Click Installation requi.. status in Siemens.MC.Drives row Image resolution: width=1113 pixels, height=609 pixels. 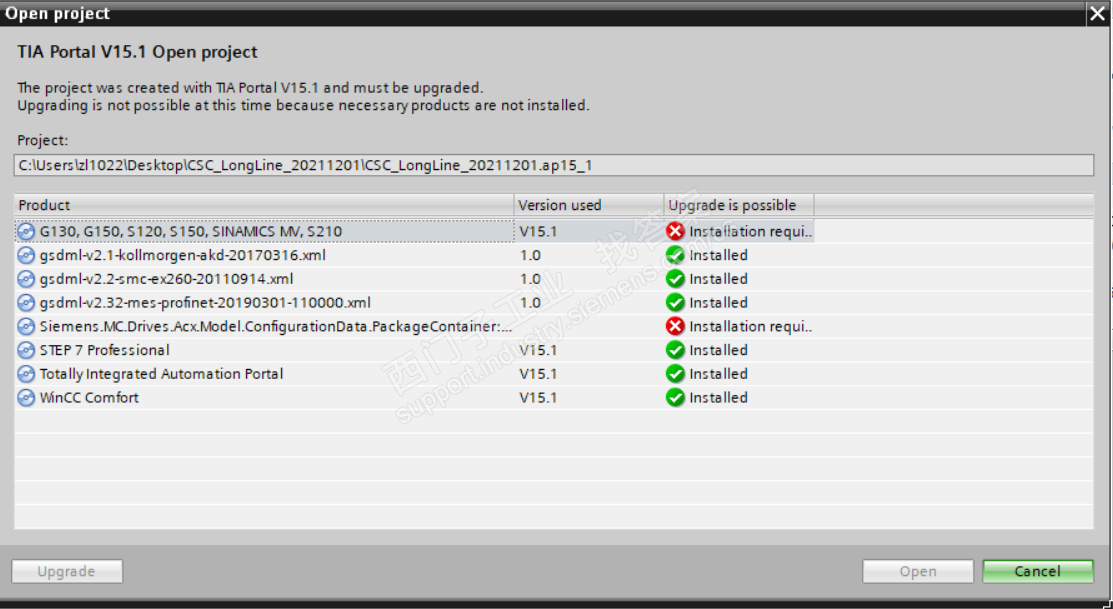coord(750,327)
